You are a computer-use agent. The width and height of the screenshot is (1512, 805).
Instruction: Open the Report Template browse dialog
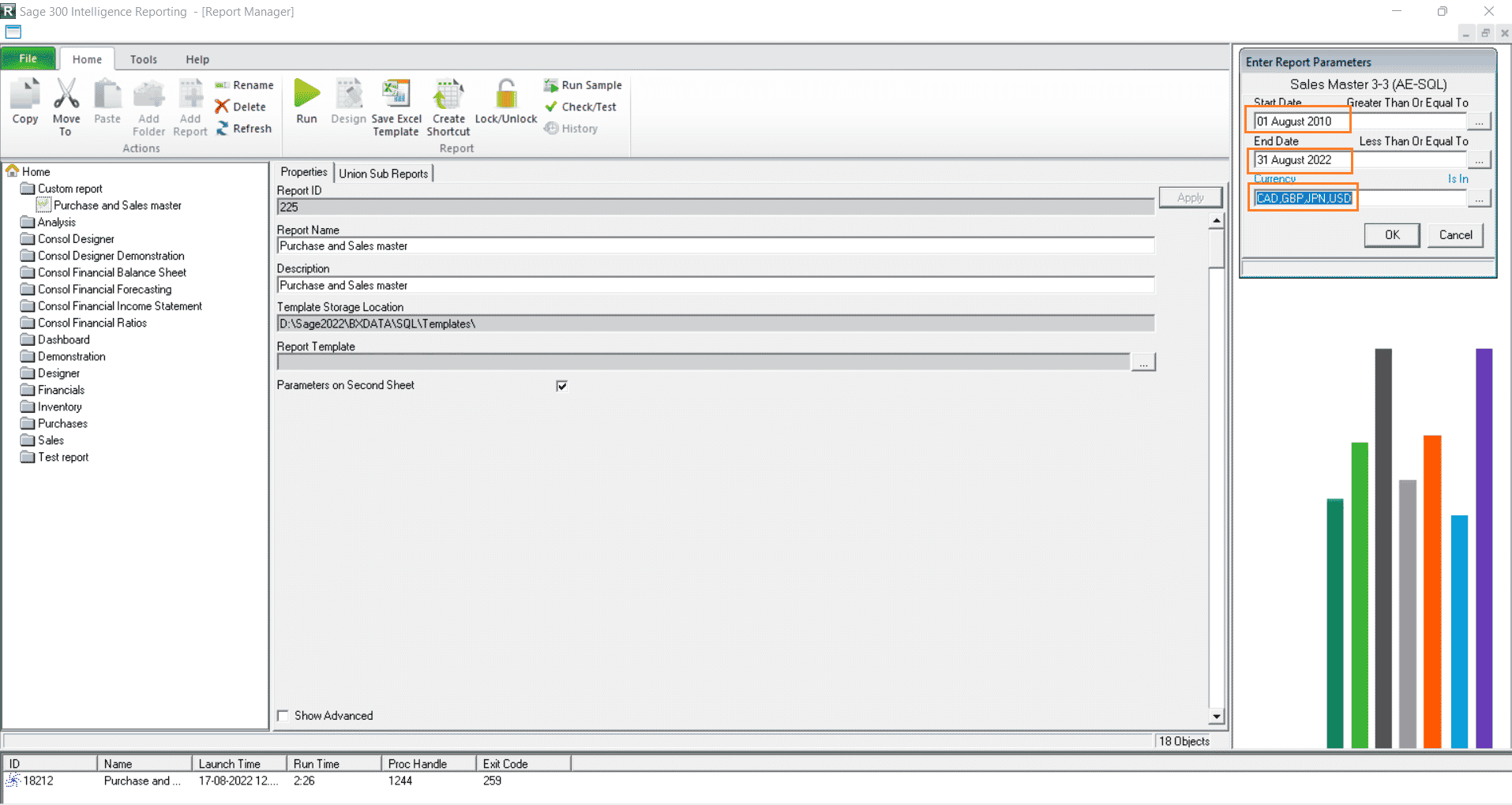tap(1143, 361)
